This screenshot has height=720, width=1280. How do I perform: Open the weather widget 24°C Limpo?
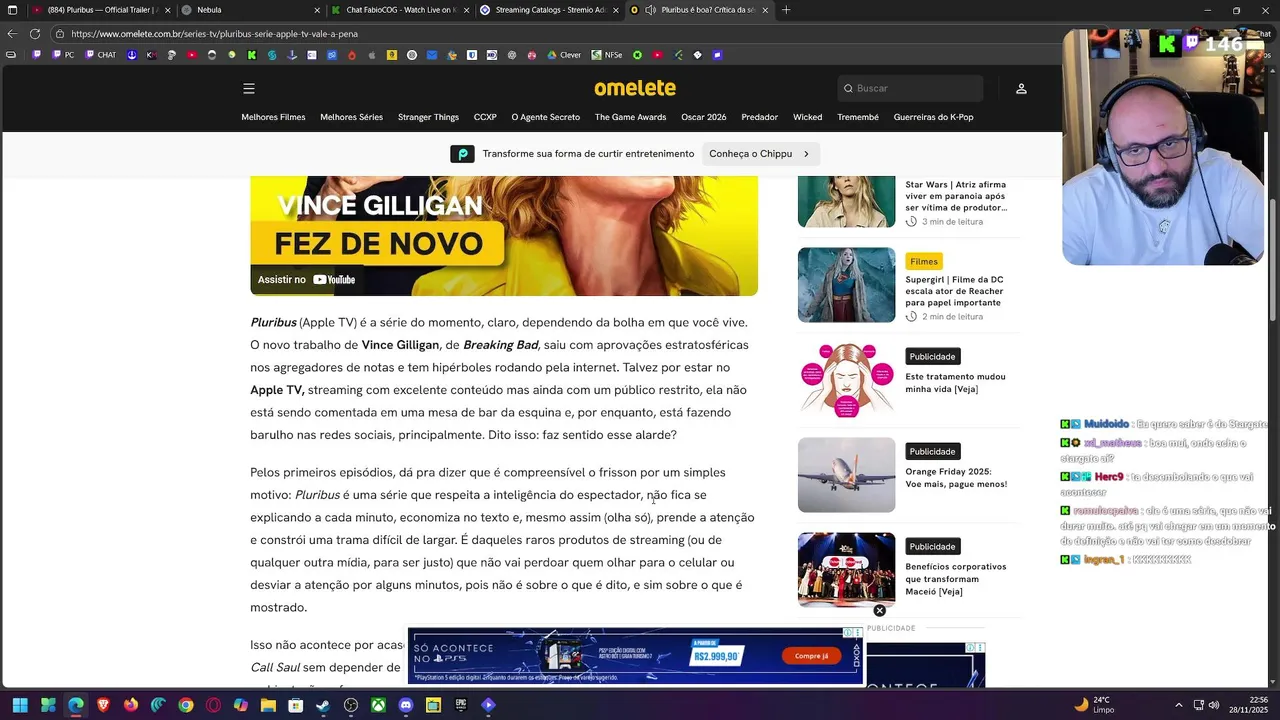[x=1095, y=705]
